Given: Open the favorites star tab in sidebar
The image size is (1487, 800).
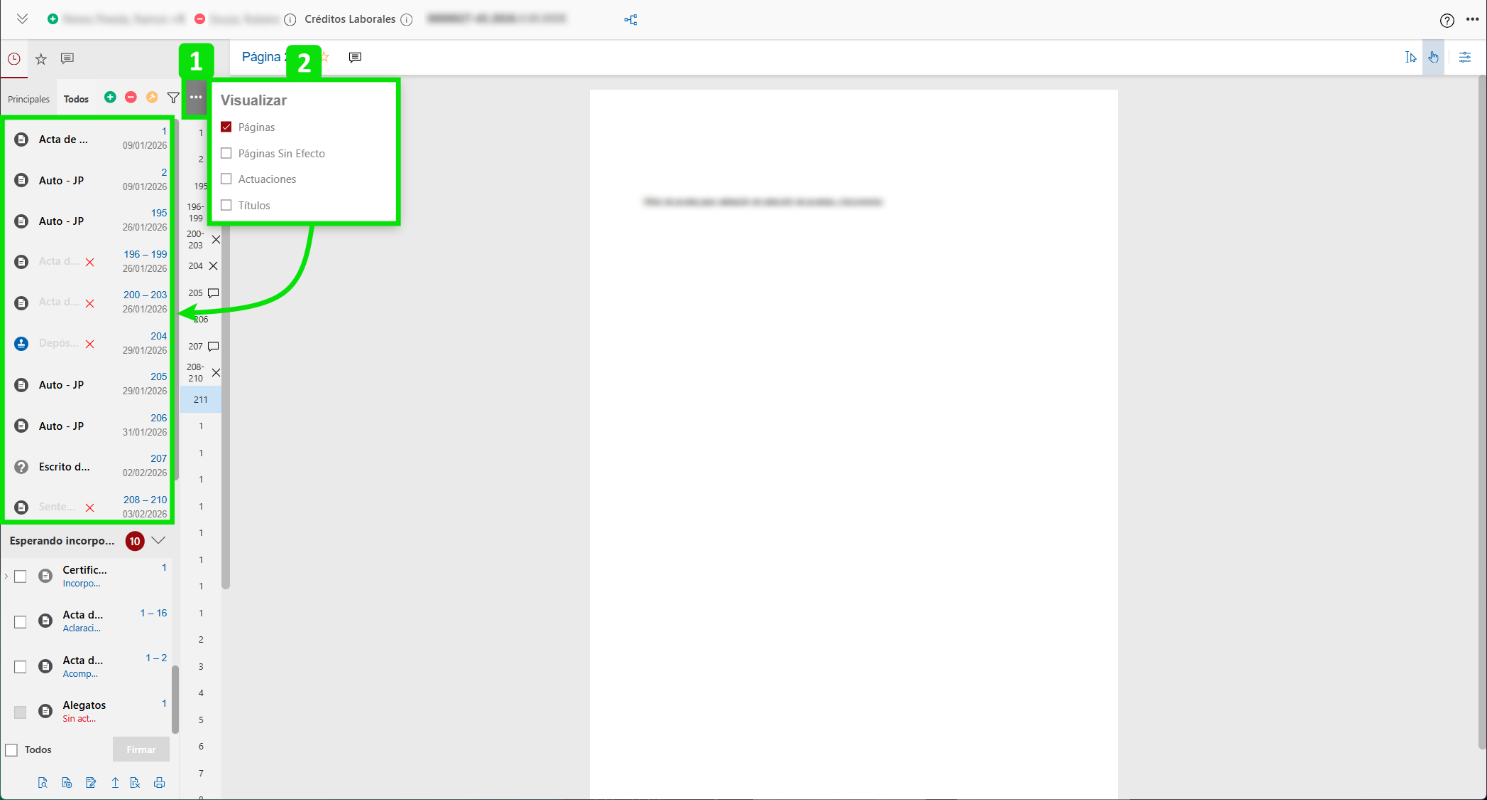Looking at the screenshot, I should click(41, 59).
